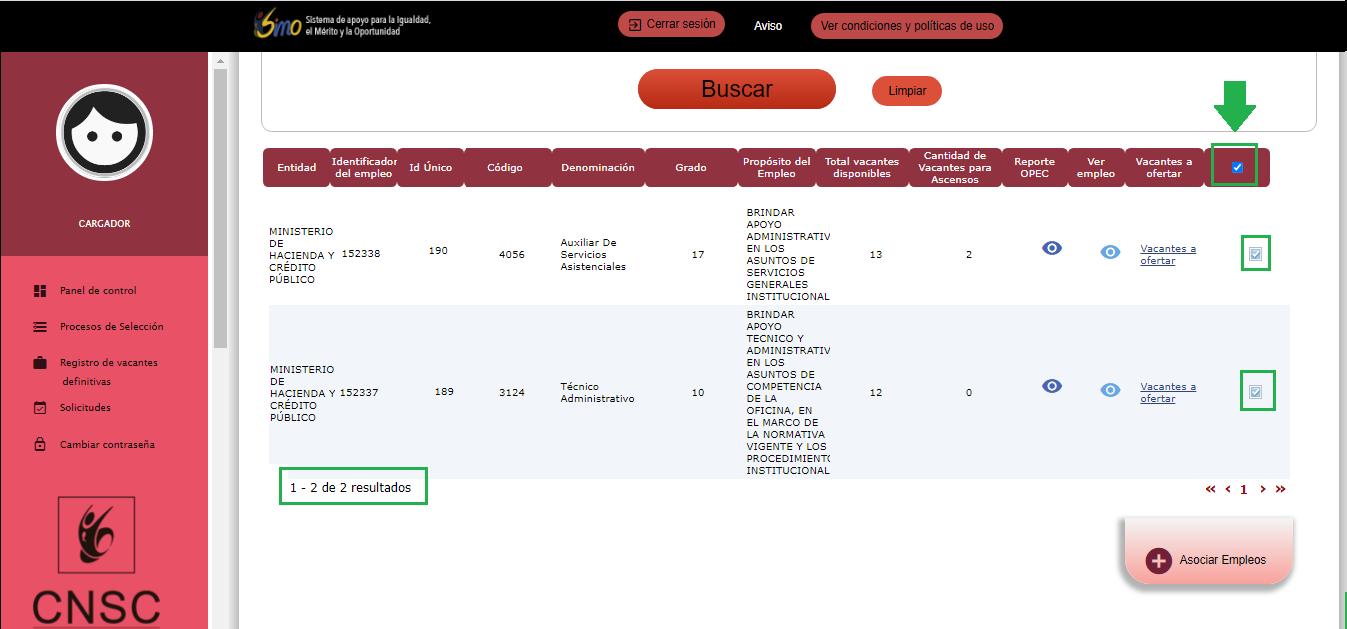Screen dimensions: 1347x629
Task: Uncheck the checkbox for Técnico Administrativo row
Action: coord(1255,392)
